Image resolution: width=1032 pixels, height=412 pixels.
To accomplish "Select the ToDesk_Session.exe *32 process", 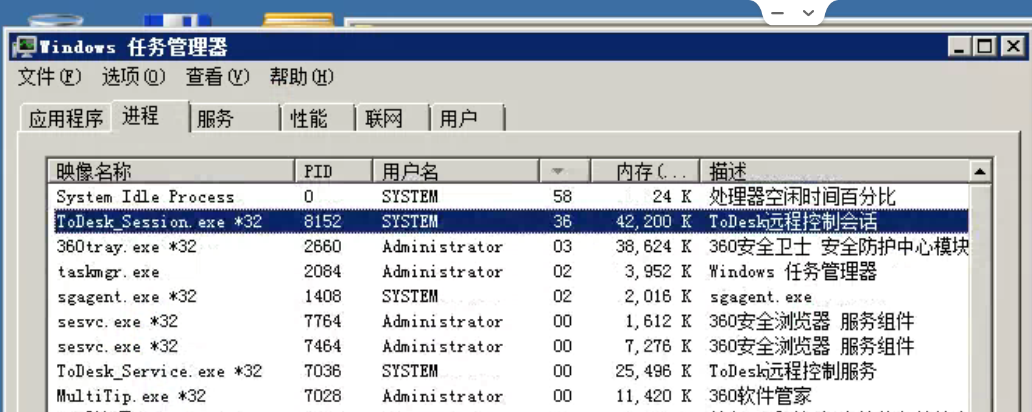I will 509,222.
